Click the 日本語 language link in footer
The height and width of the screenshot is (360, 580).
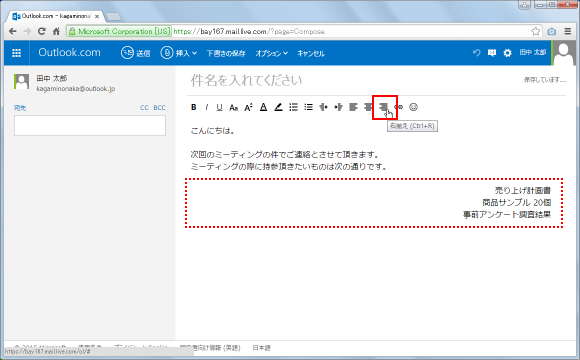click(262, 348)
